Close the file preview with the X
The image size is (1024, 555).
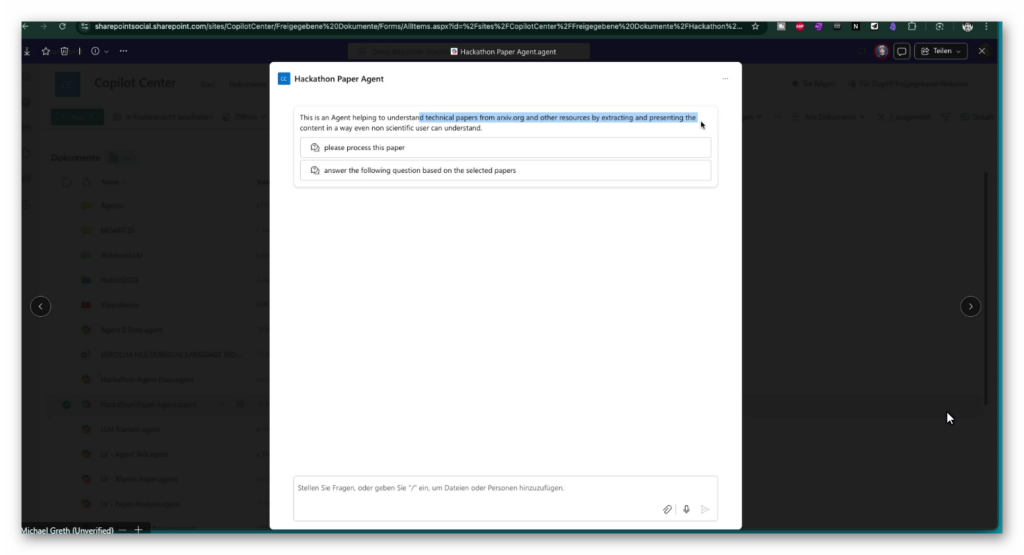point(982,51)
